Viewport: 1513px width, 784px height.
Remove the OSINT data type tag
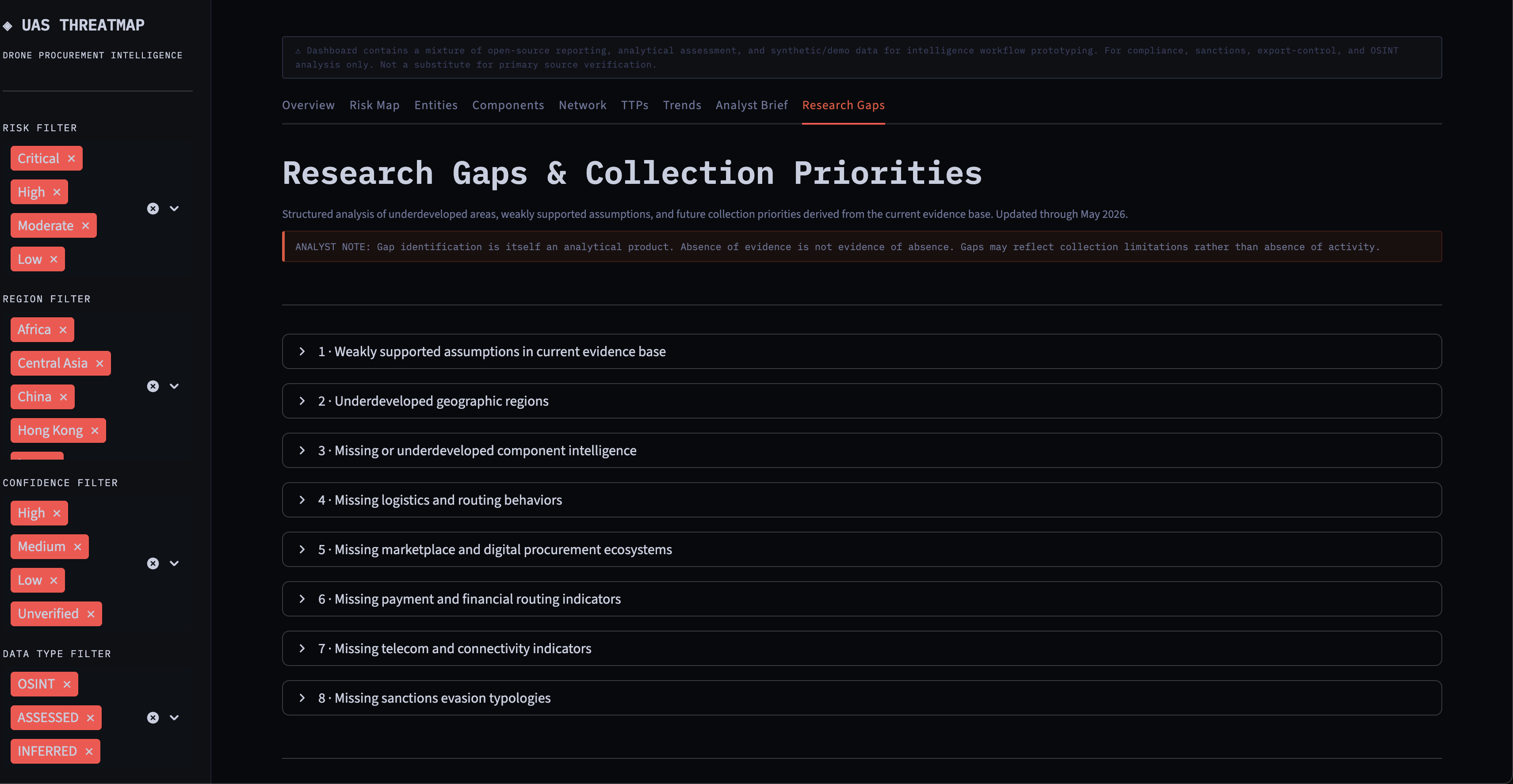tap(66, 684)
